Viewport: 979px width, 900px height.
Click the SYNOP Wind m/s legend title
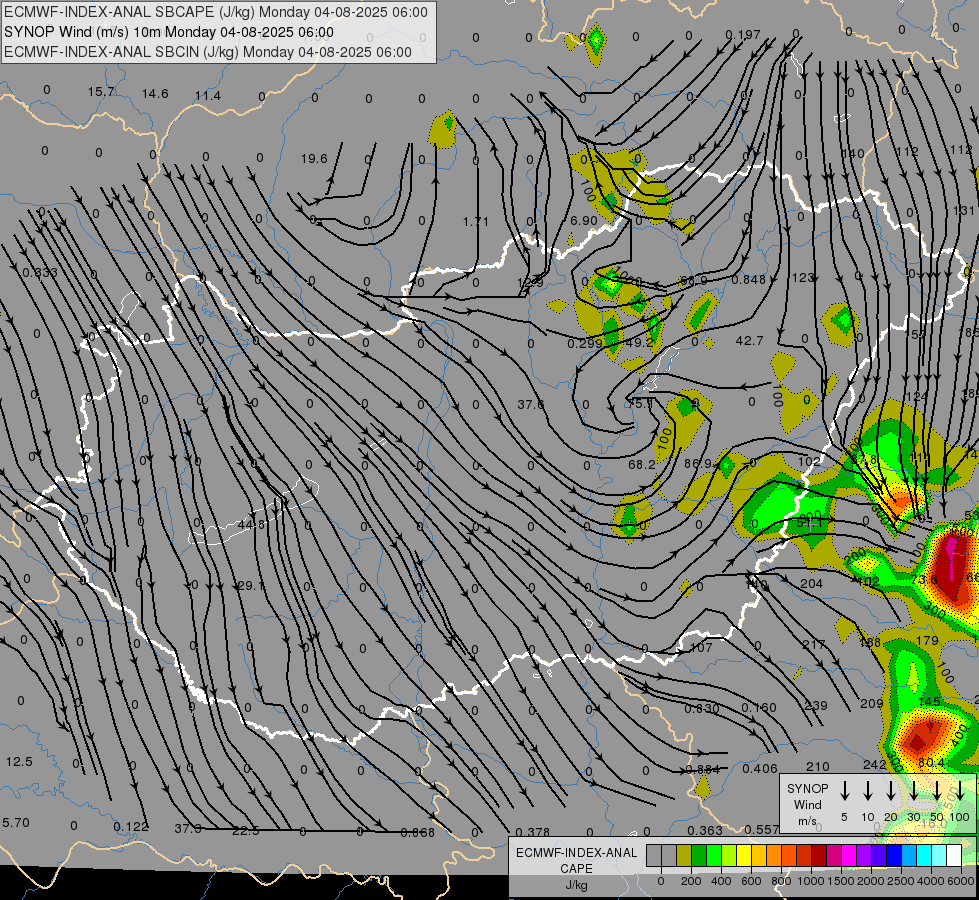(807, 804)
